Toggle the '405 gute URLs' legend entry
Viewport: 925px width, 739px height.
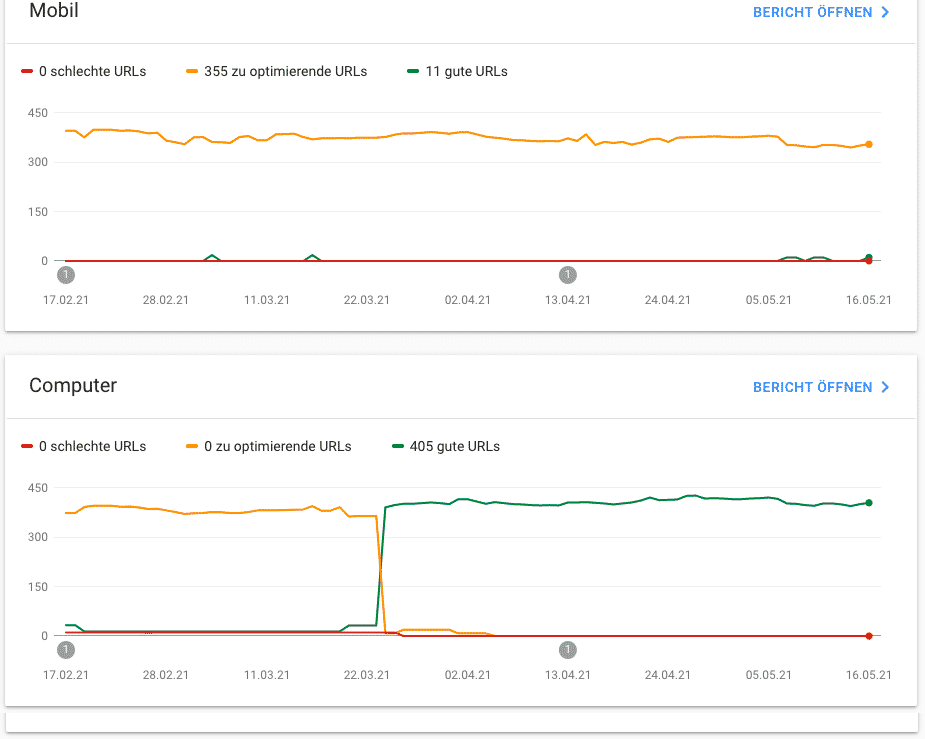pos(446,446)
